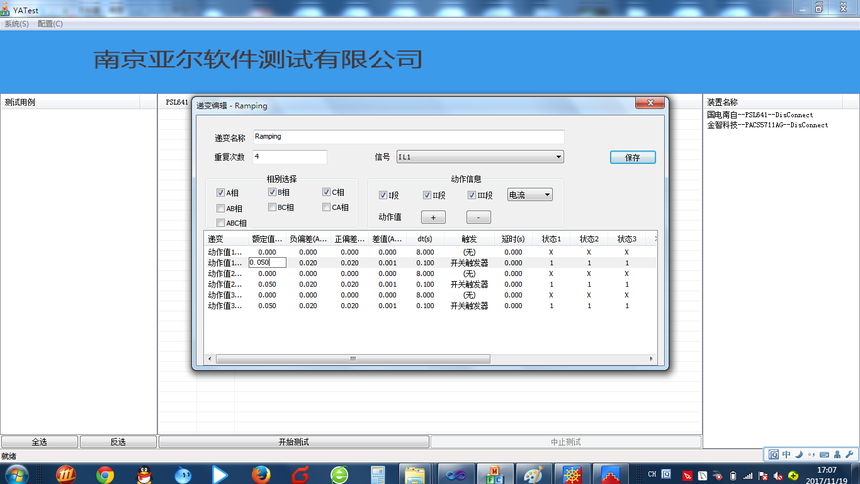Click the blue play-arrow taskbar icon
Image resolution: width=860 pixels, height=484 pixels.
[x=222, y=474]
